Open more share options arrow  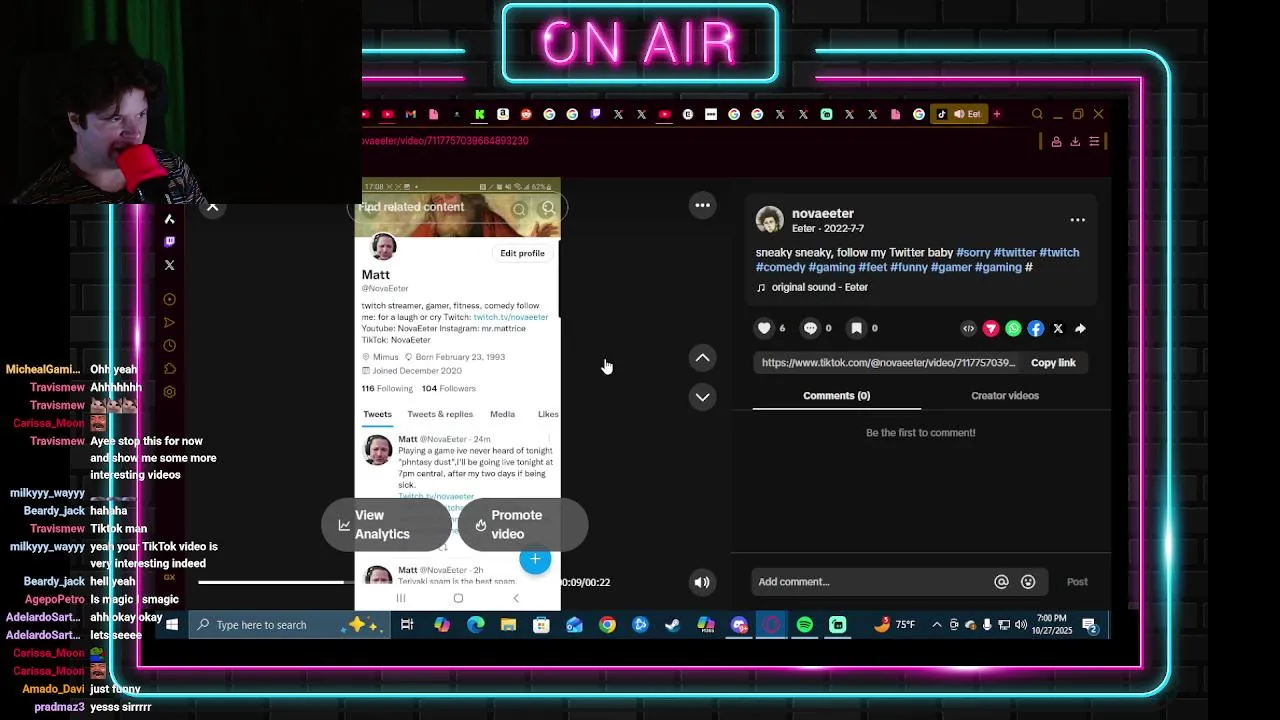[1080, 328]
